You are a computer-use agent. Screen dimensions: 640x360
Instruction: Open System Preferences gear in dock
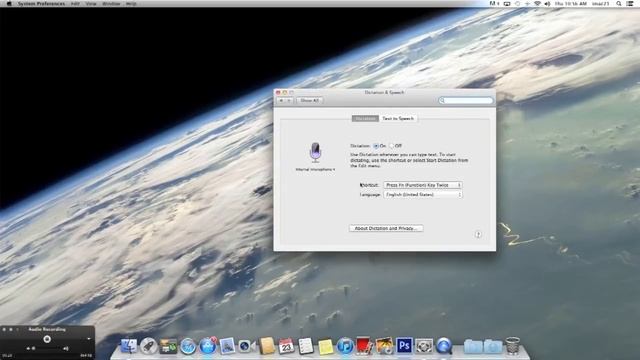[x=424, y=346]
